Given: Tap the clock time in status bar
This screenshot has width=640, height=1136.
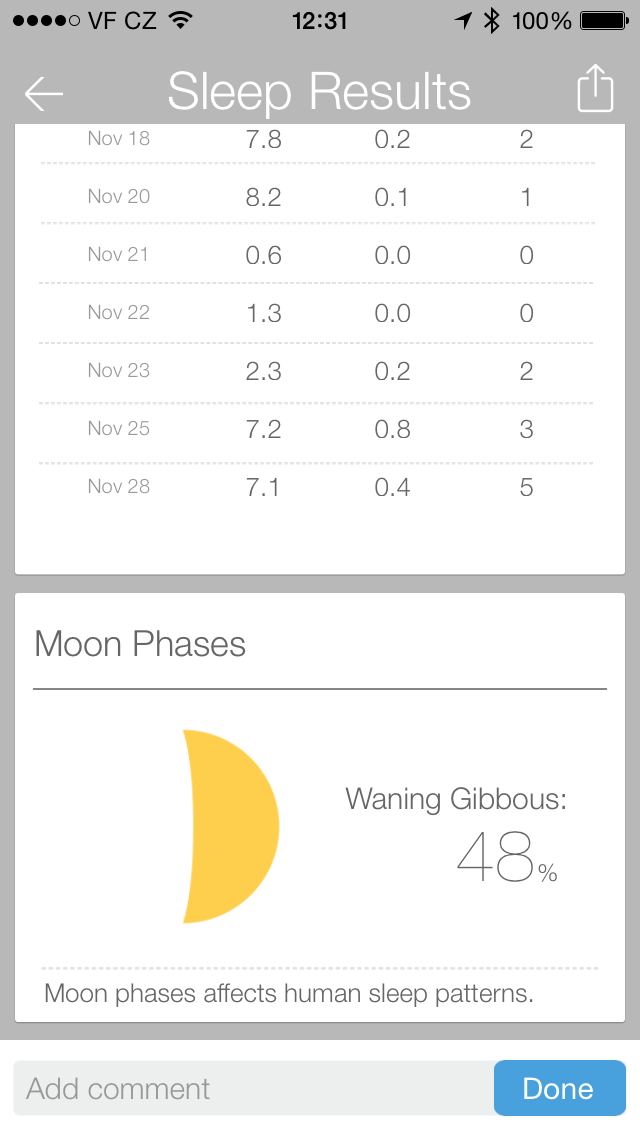Looking at the screenshot, I should coord(319,20).
